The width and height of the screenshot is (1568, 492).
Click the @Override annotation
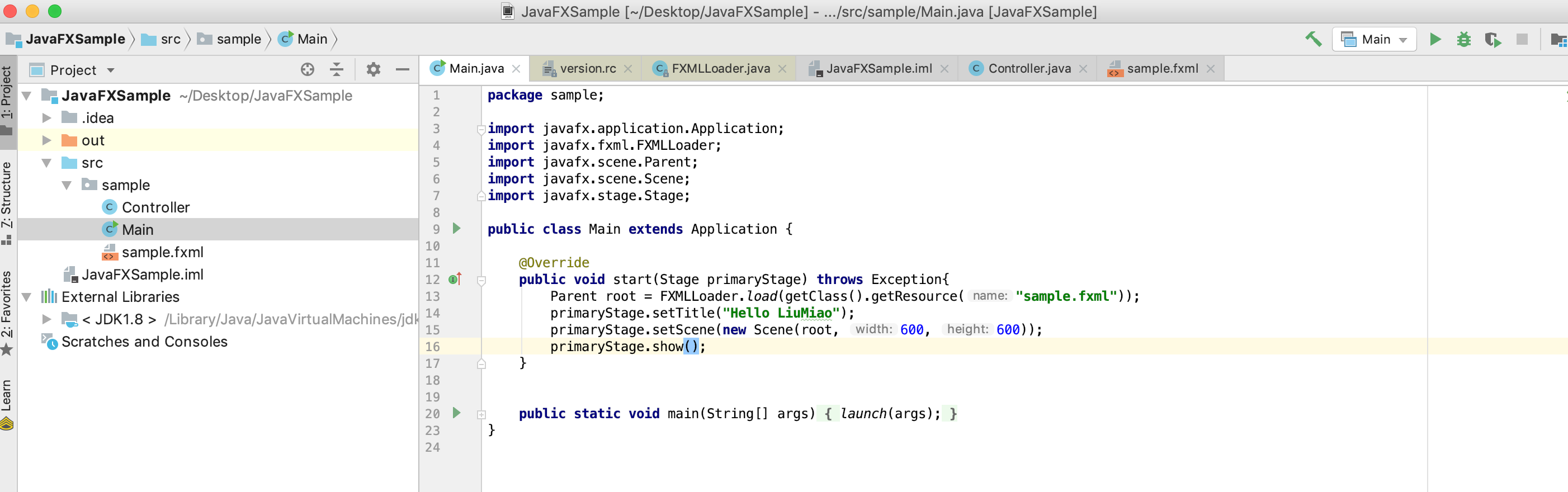pos(553,263)
